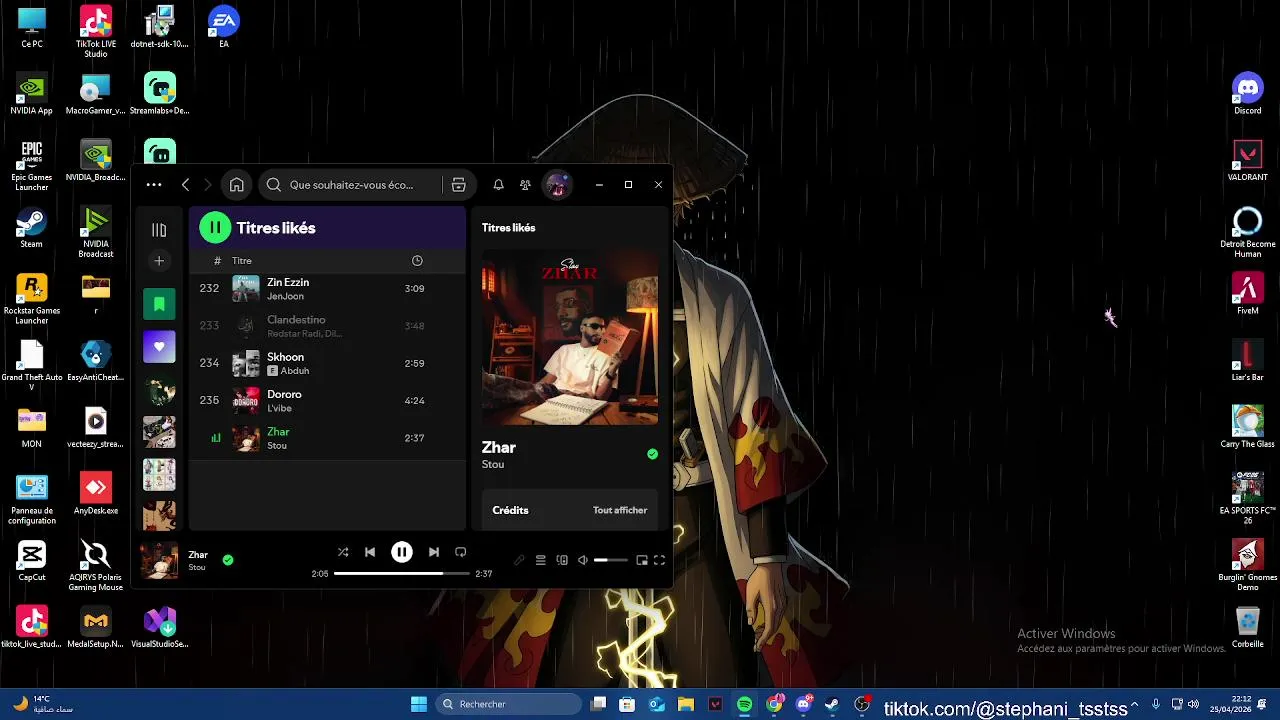Skip to previous track
This screenshot has width=1280, height=720.
point(370,552)
